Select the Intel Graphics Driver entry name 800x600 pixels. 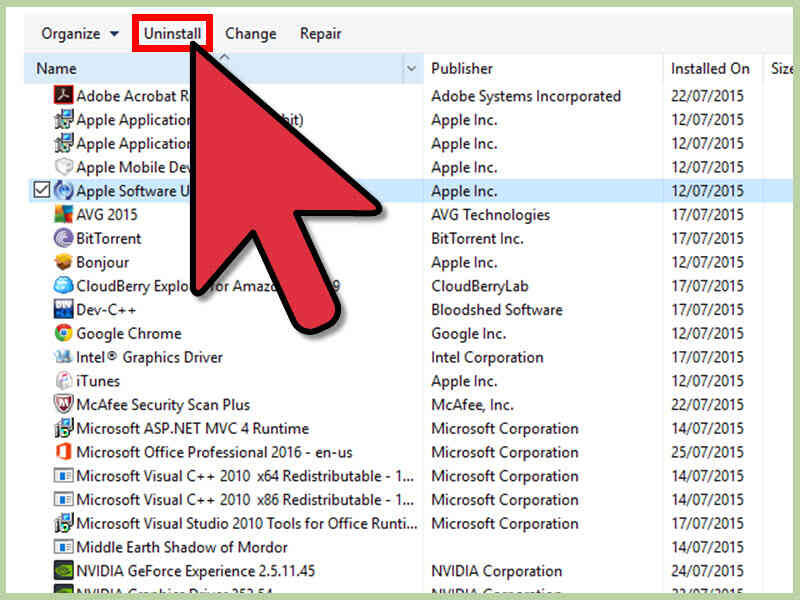coord(149,357)
